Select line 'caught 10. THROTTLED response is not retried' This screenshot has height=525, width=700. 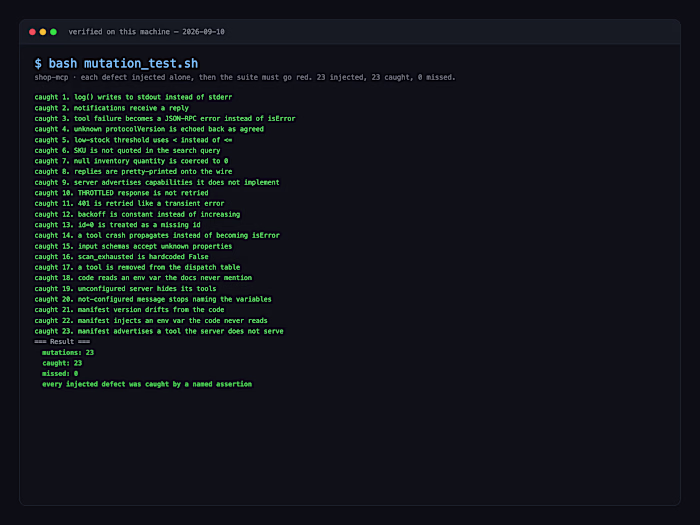tap(121, 193)
